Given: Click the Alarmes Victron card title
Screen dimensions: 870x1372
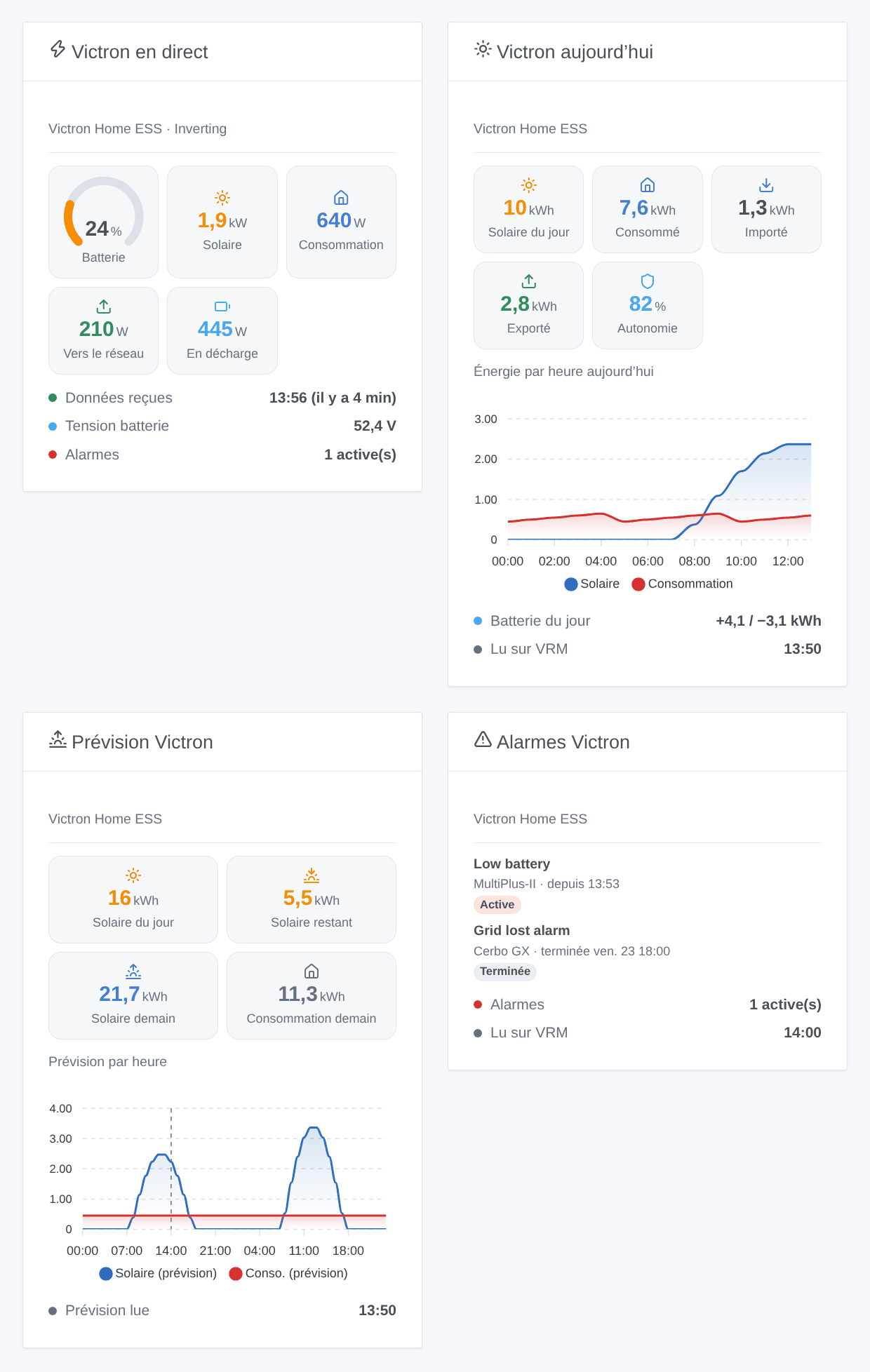Looking at the screenshot, I should click(x=563, y=742).
